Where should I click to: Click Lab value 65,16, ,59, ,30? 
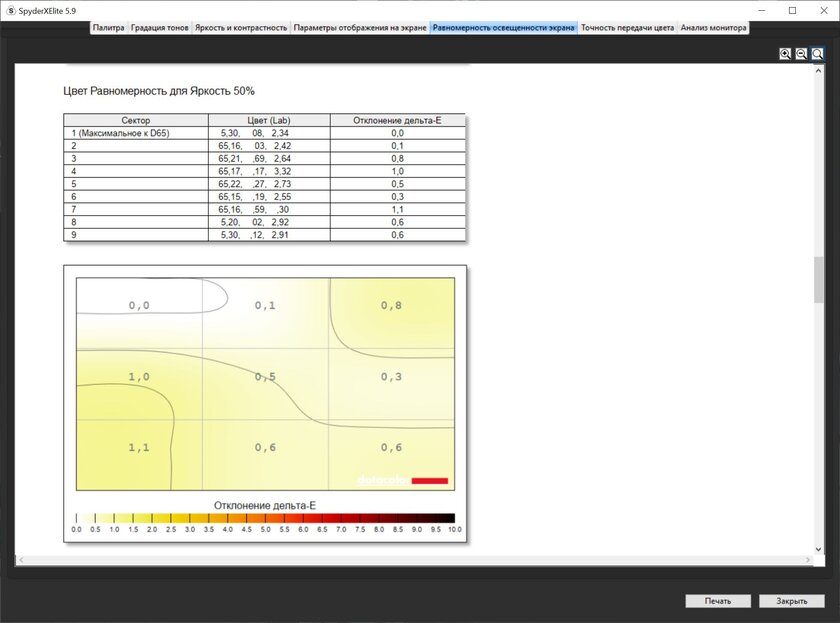[253, 209]
